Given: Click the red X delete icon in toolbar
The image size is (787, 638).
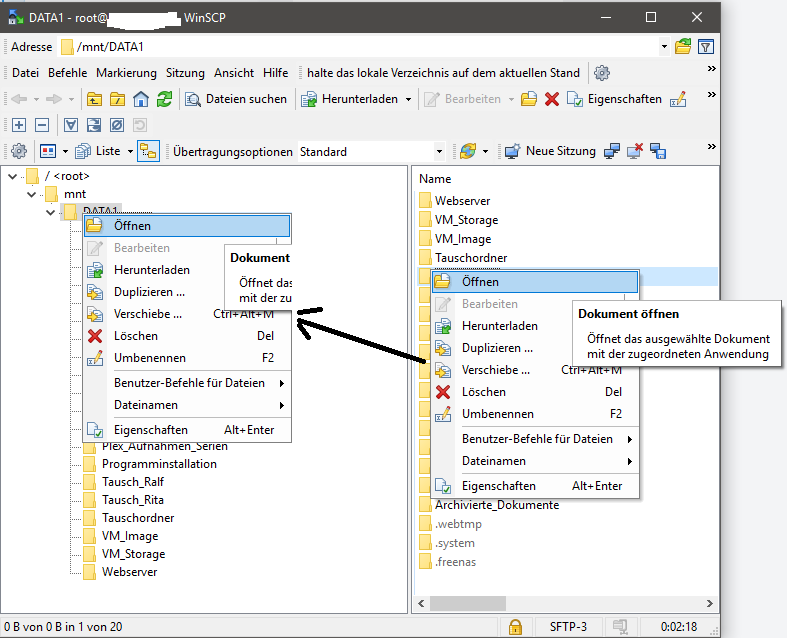Looking at the screenshot, I should coord(551,99).
